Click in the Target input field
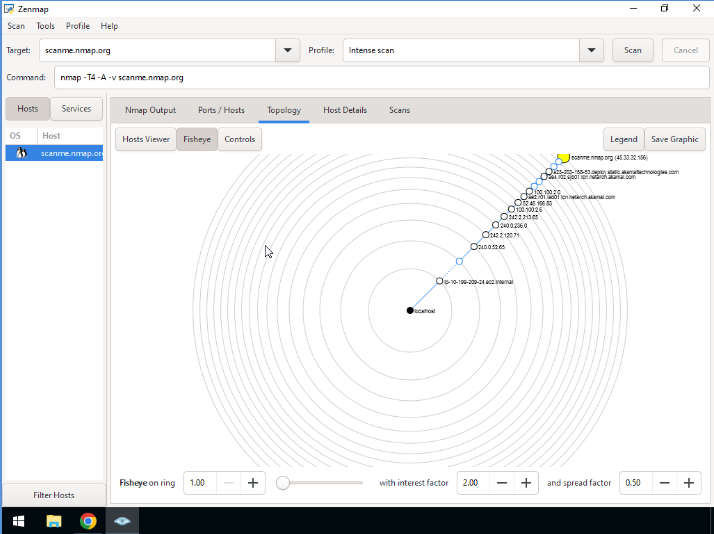The image size is (714, 534). point(157,50)
